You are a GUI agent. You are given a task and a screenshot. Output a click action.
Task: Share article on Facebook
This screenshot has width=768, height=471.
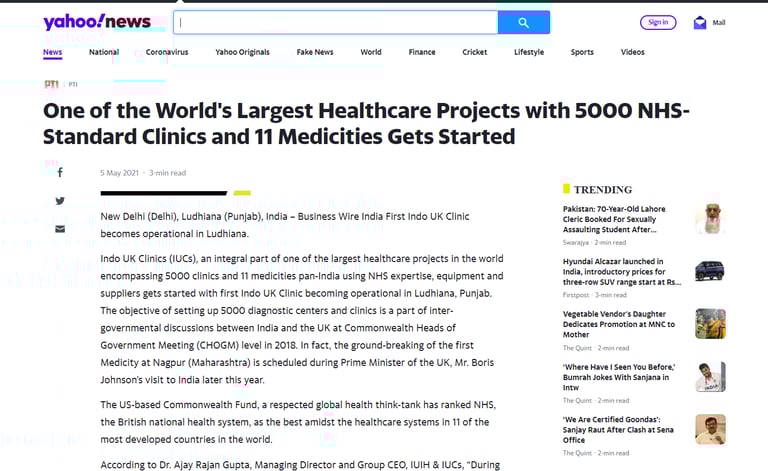[x=60, y=172]
